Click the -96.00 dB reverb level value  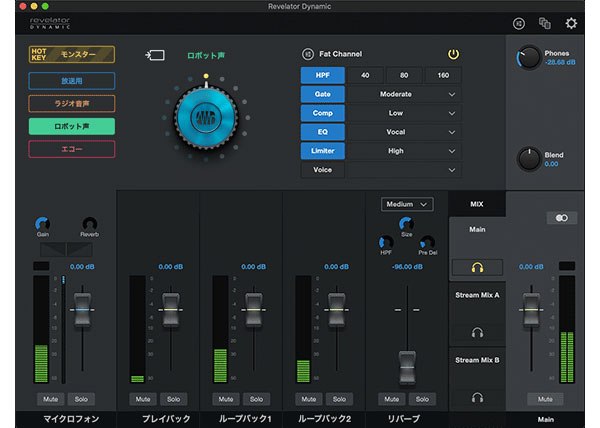pos(407,267)
